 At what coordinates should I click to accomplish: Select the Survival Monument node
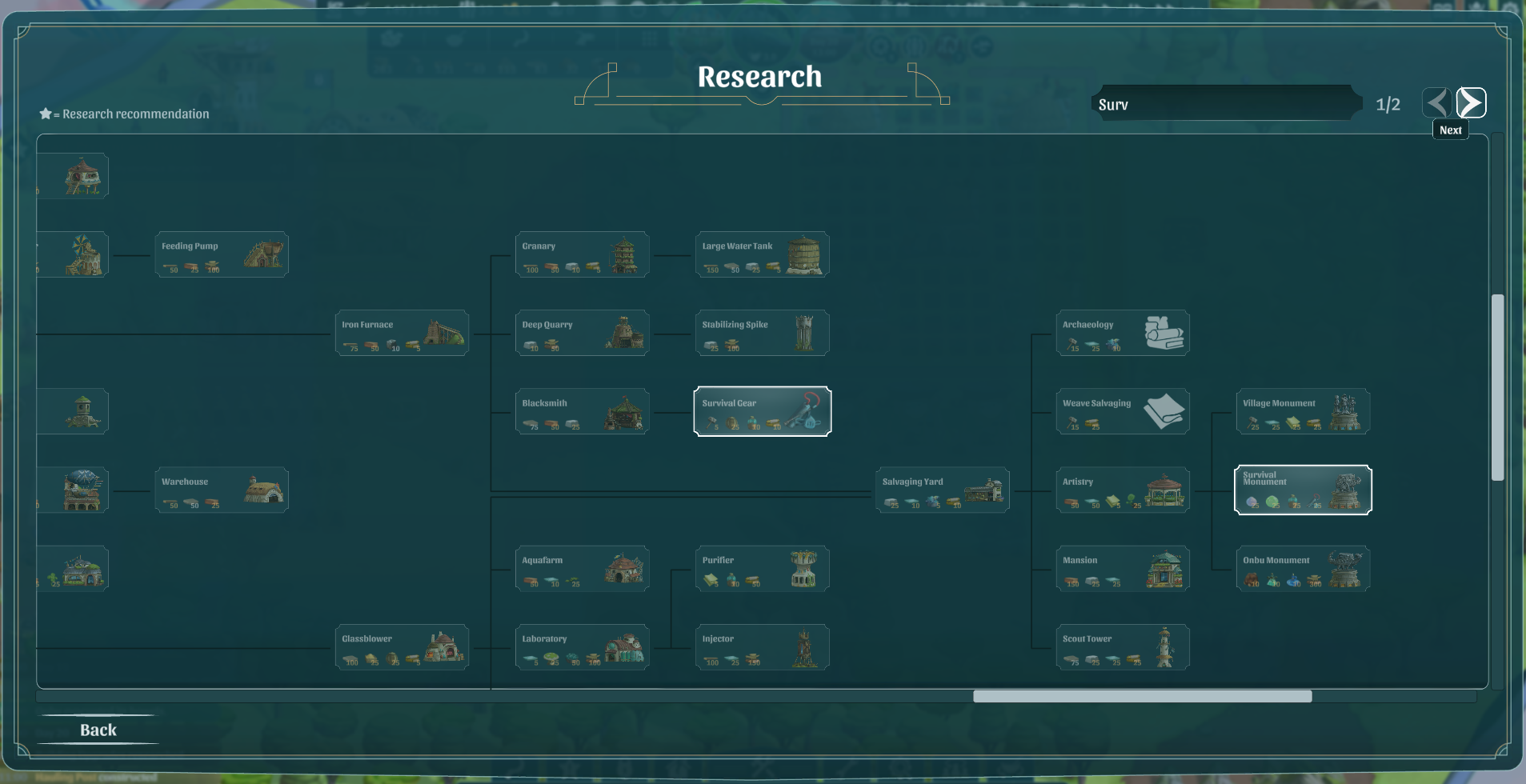[x=1302, y=490]
